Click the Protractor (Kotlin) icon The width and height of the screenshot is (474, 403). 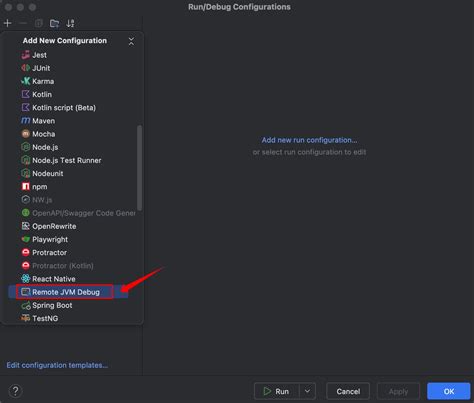click(26, 265)
